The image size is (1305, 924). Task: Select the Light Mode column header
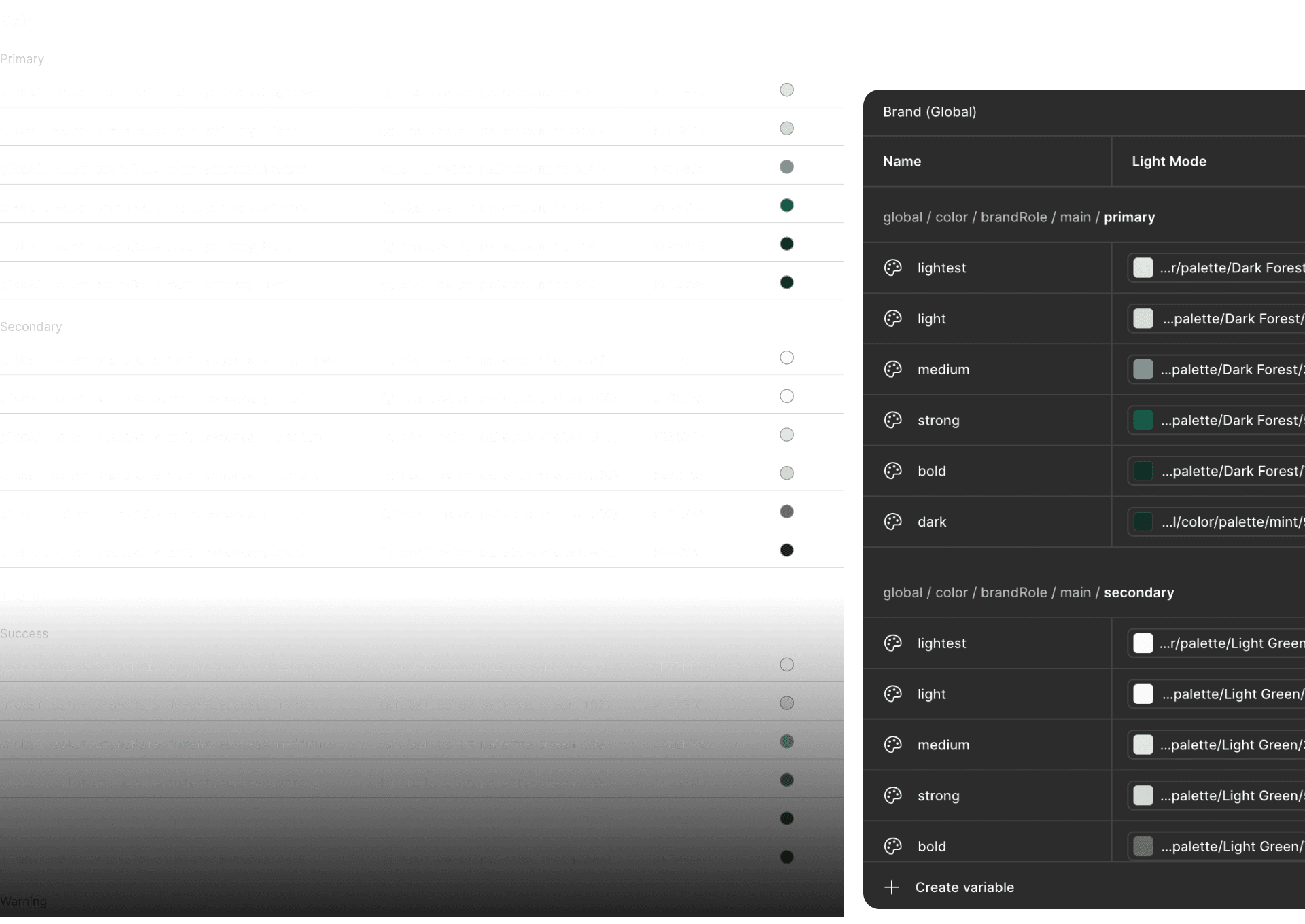[1168, 162]
